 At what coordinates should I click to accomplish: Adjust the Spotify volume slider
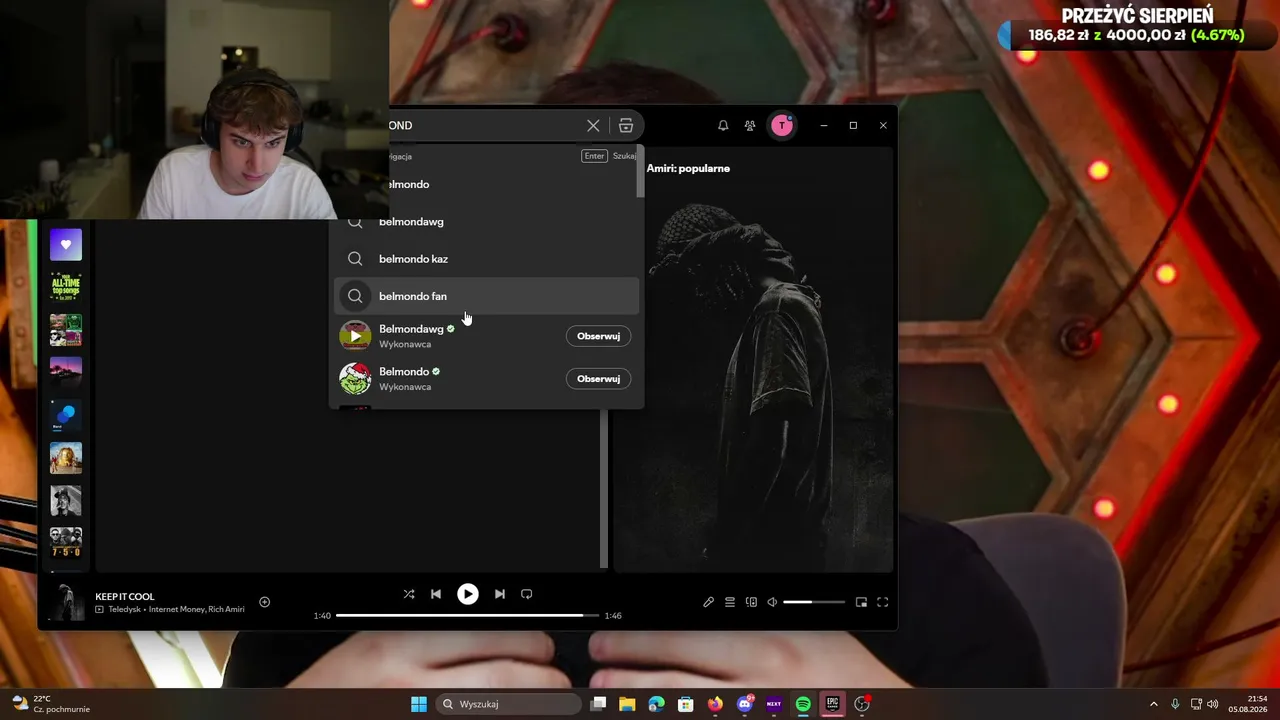(x=814, y=602)
